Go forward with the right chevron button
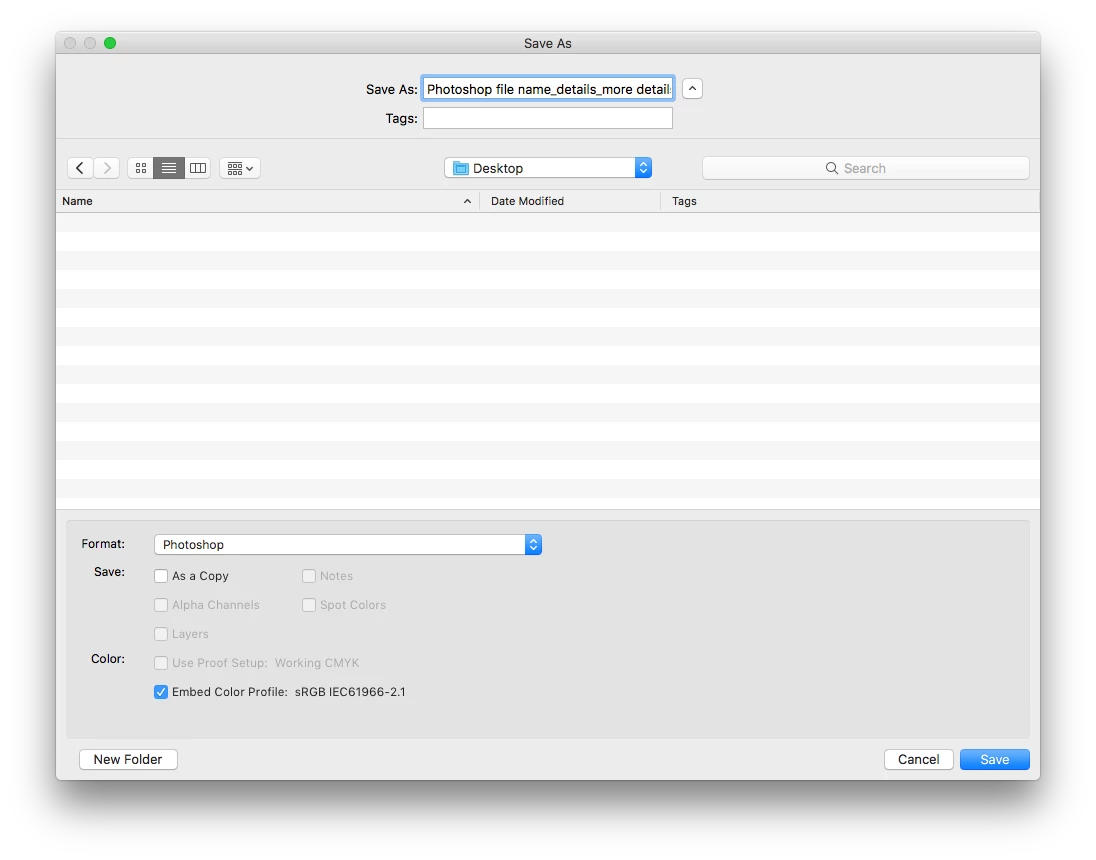The width and height of the screenshot is (1096, 860). click(x=107, y=168)
